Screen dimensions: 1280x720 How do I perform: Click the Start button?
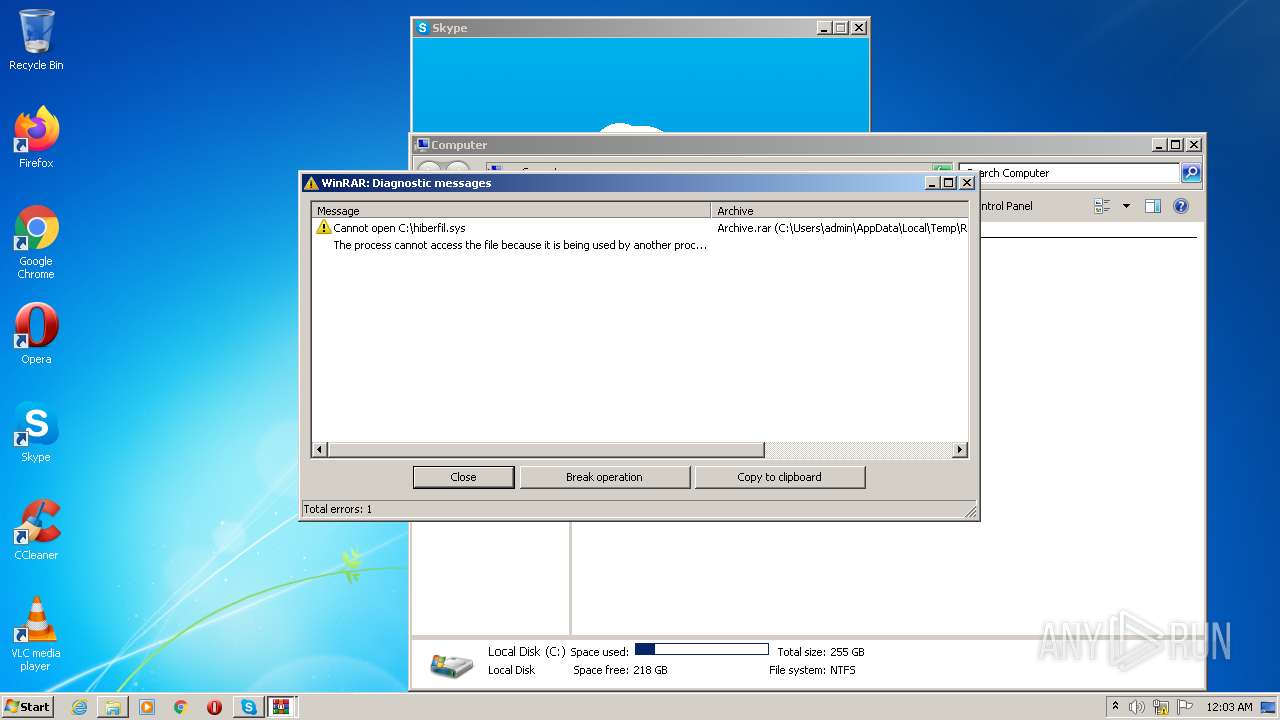(x=27, y=707)
